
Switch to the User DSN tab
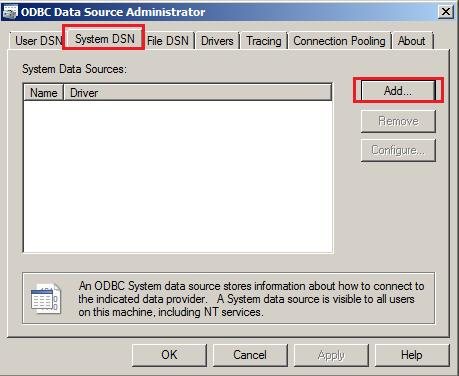pyautogui.click(x=38, y=41)
